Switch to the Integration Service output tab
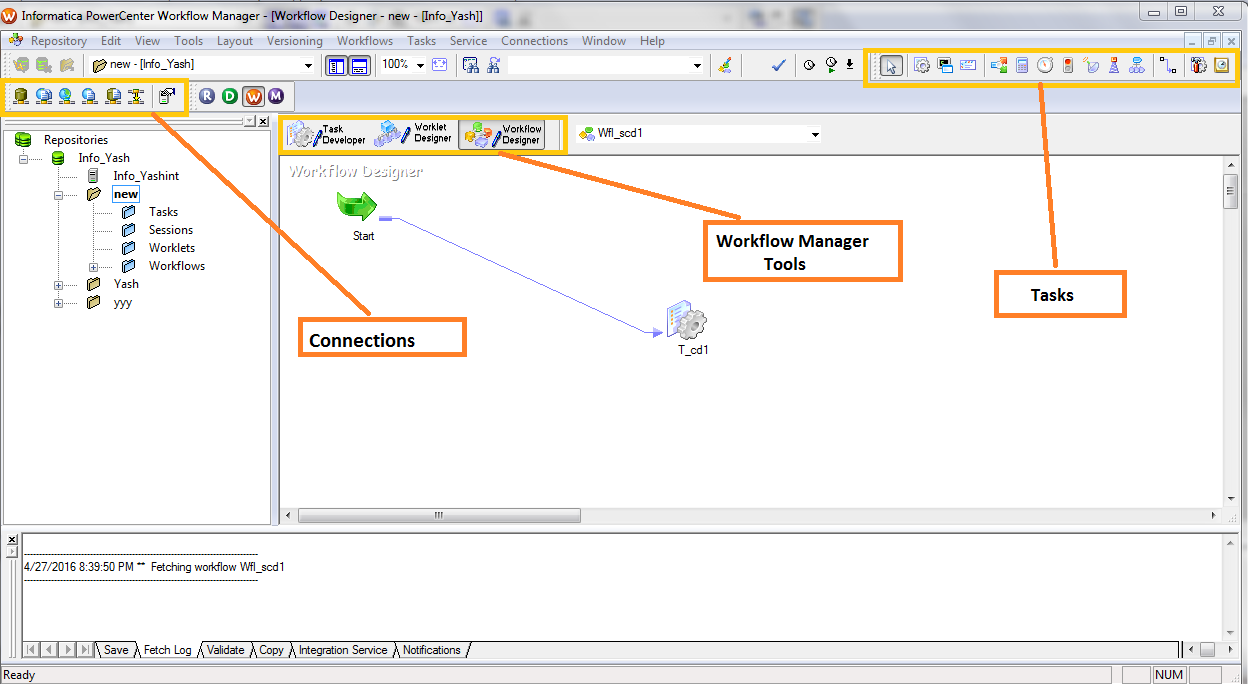The height and width of the screenshot is (684, 1248). click(343, 650)
